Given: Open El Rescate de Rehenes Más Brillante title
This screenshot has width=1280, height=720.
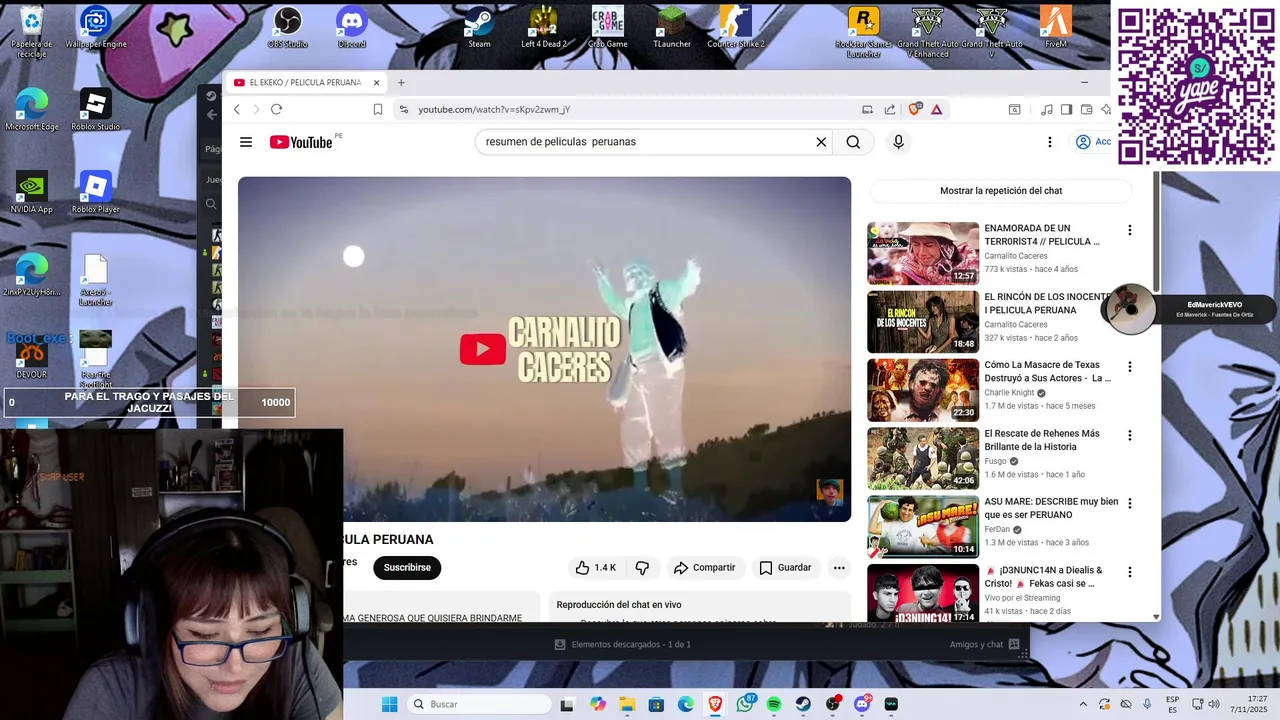Looking at the screenshot, I should click(x=1042, y=440).
